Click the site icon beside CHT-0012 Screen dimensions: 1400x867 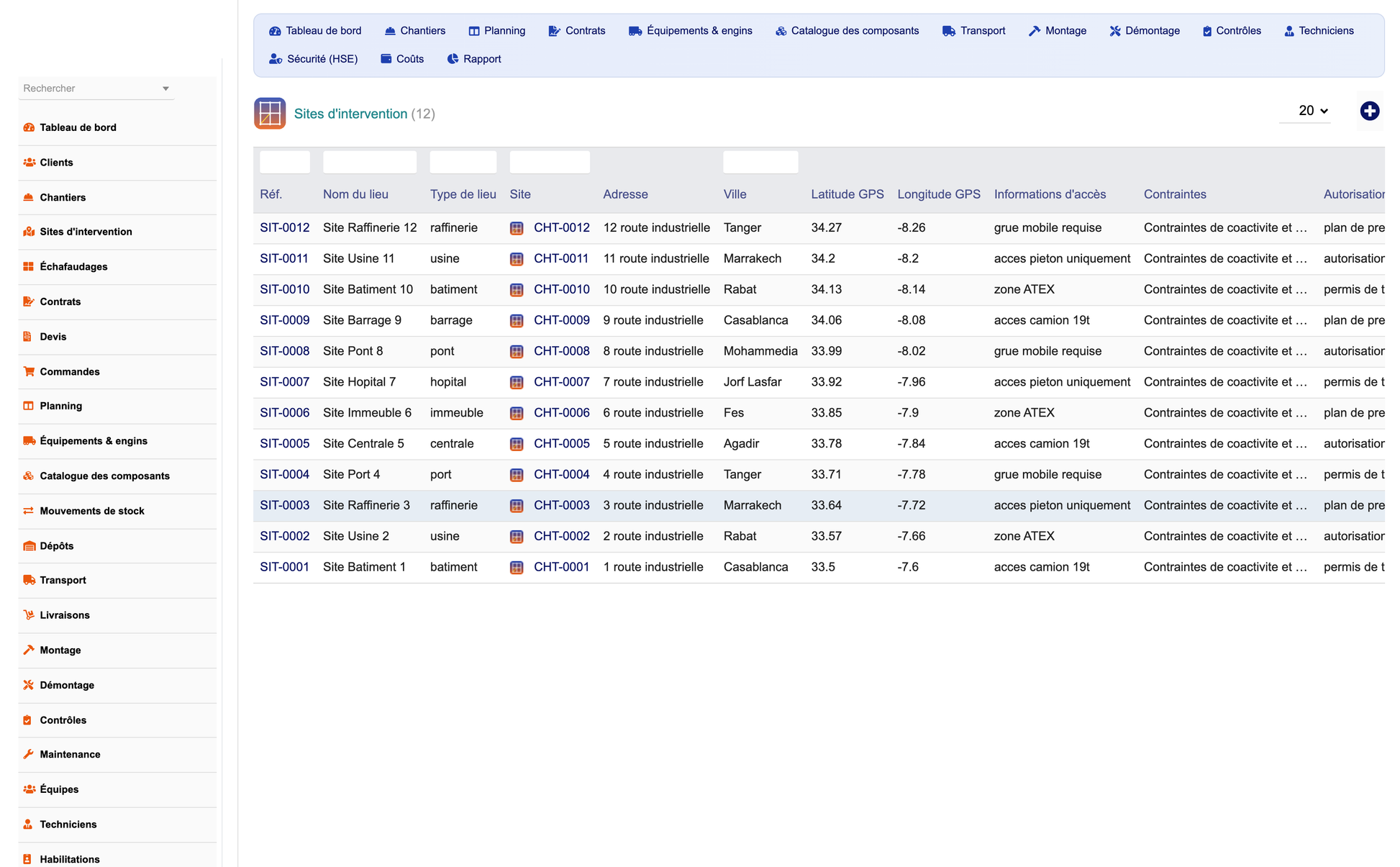(x=517, y=228)
